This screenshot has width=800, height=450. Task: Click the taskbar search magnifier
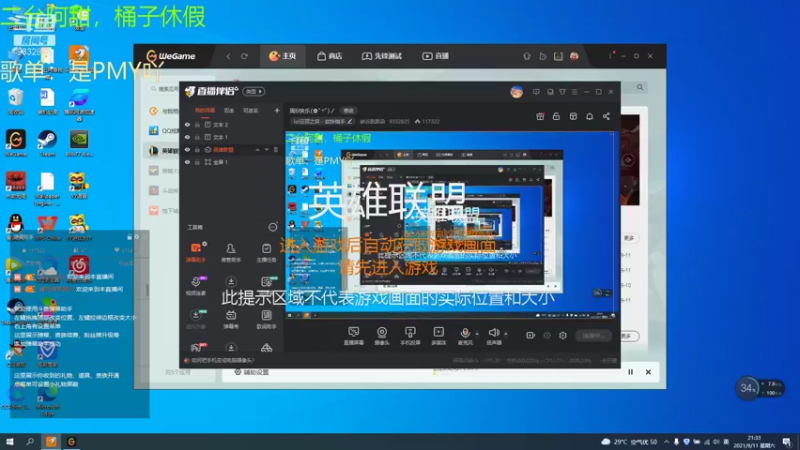(x=30, y=441)
